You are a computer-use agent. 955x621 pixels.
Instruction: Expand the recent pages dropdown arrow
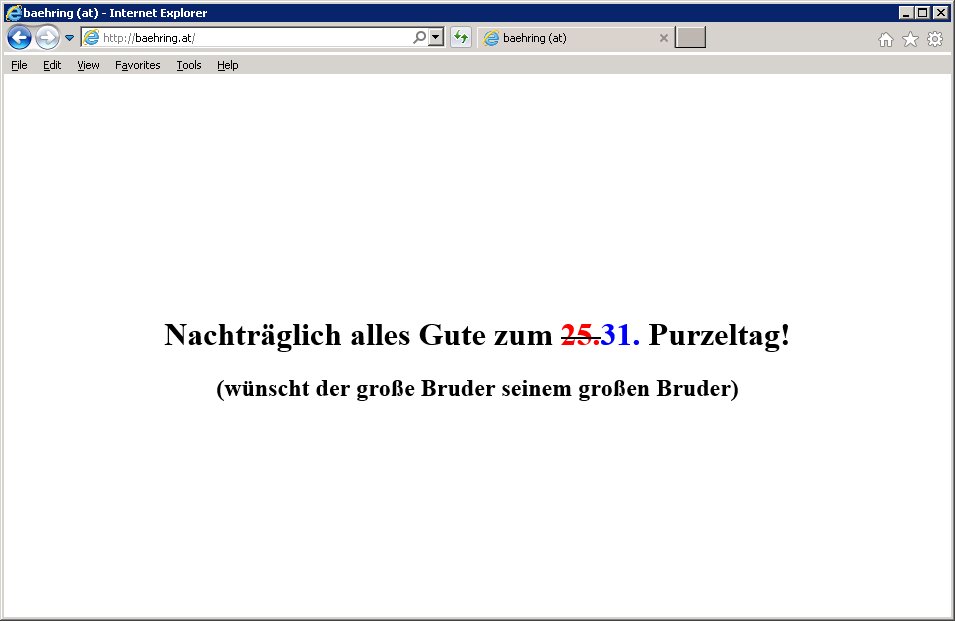pos(69,38)
